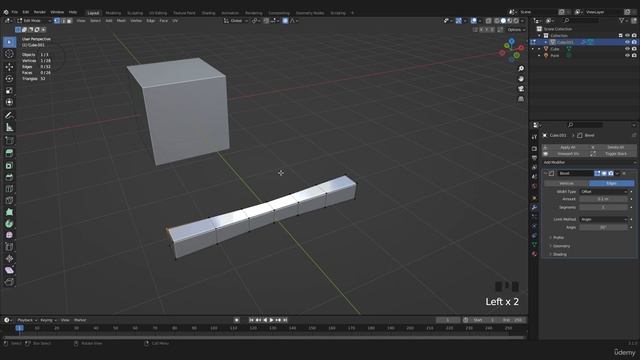This screenshot has height=360, width=640.
Task: Open the Mesh menu in viewport header
Action: tap(121, 20)
